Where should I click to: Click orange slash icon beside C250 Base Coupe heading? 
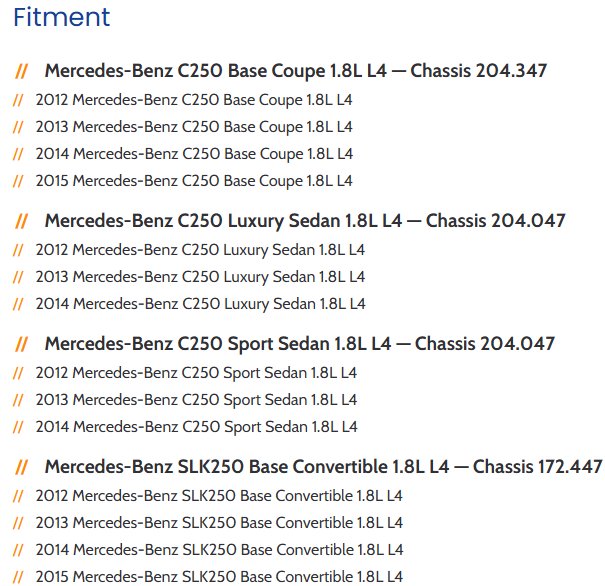[x=22, y=72]
